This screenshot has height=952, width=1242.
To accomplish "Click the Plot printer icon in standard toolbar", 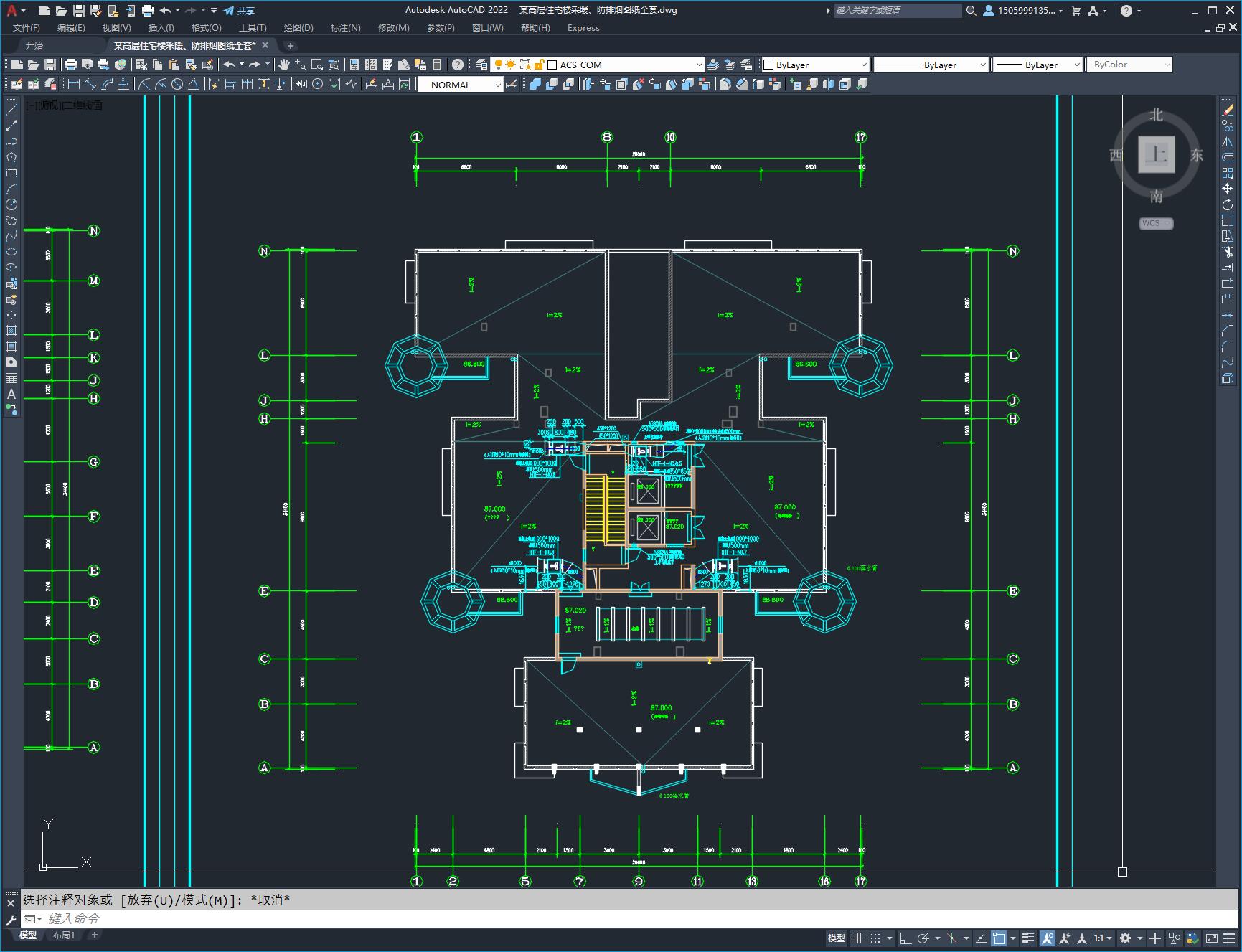I will tap(71, 65).
